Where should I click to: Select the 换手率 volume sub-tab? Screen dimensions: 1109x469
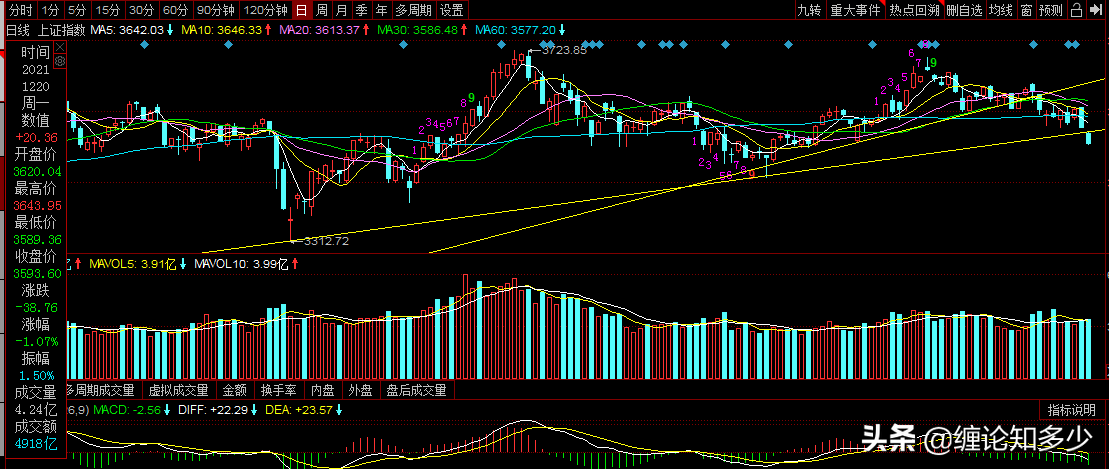278,390
